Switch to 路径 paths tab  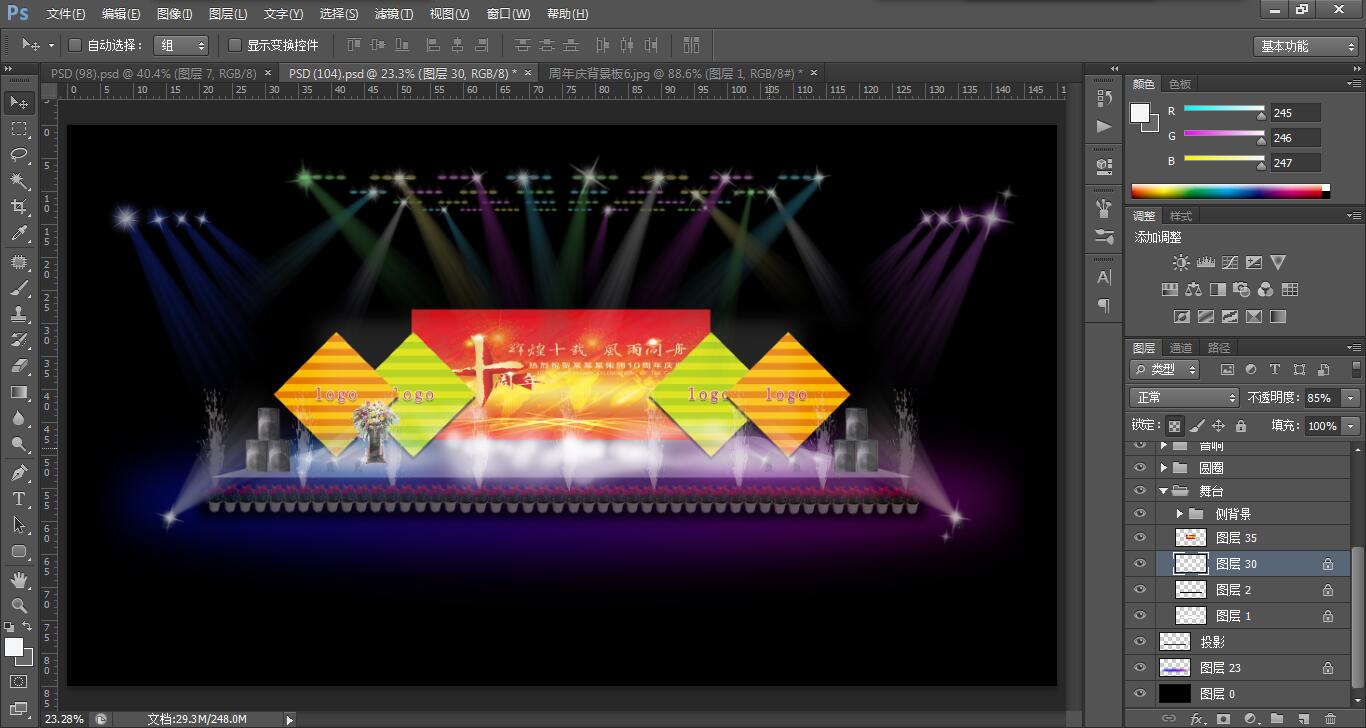pyautogui.click(x=1219, y=348)
